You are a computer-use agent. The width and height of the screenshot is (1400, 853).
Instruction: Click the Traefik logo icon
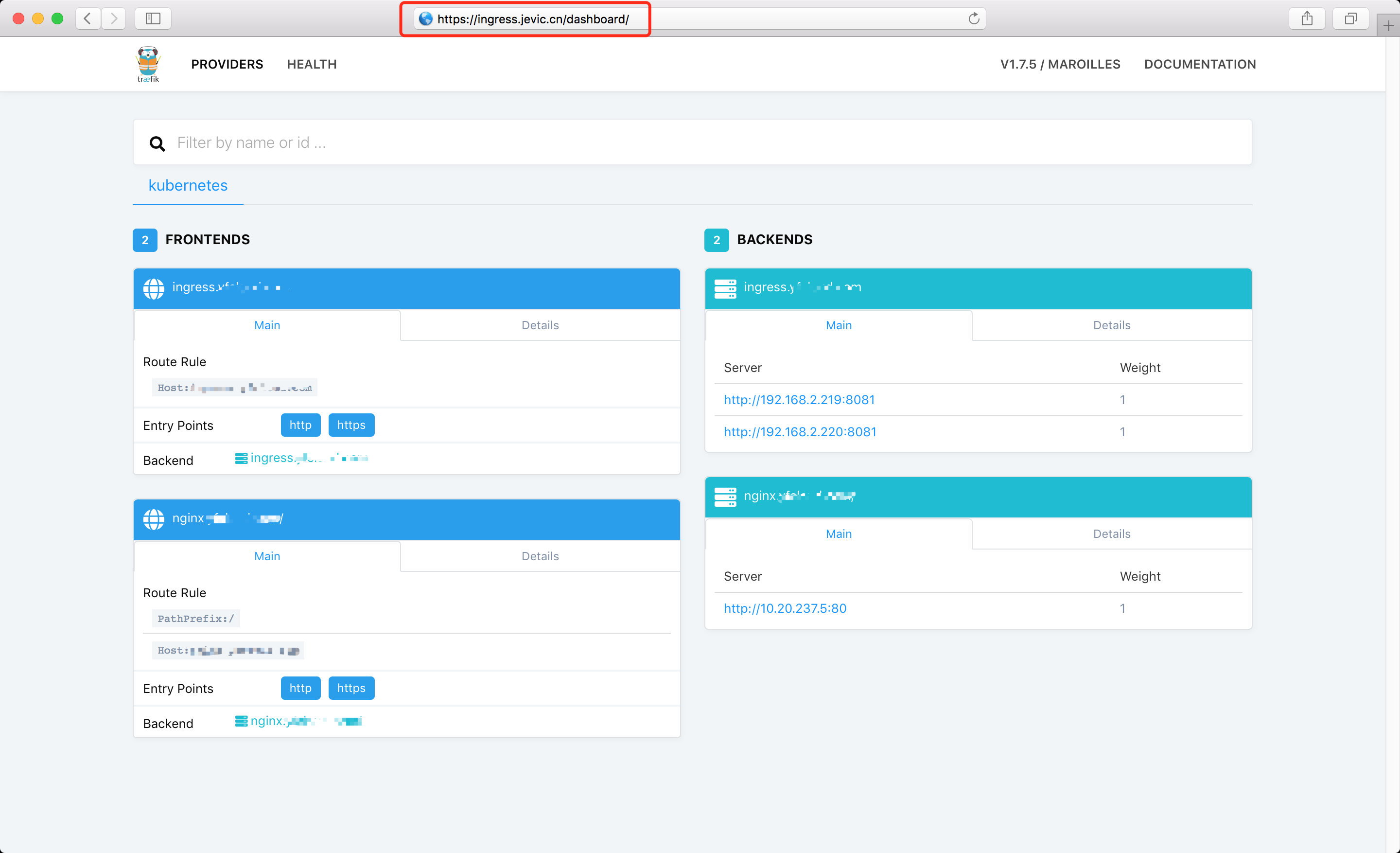click(148, 64)
